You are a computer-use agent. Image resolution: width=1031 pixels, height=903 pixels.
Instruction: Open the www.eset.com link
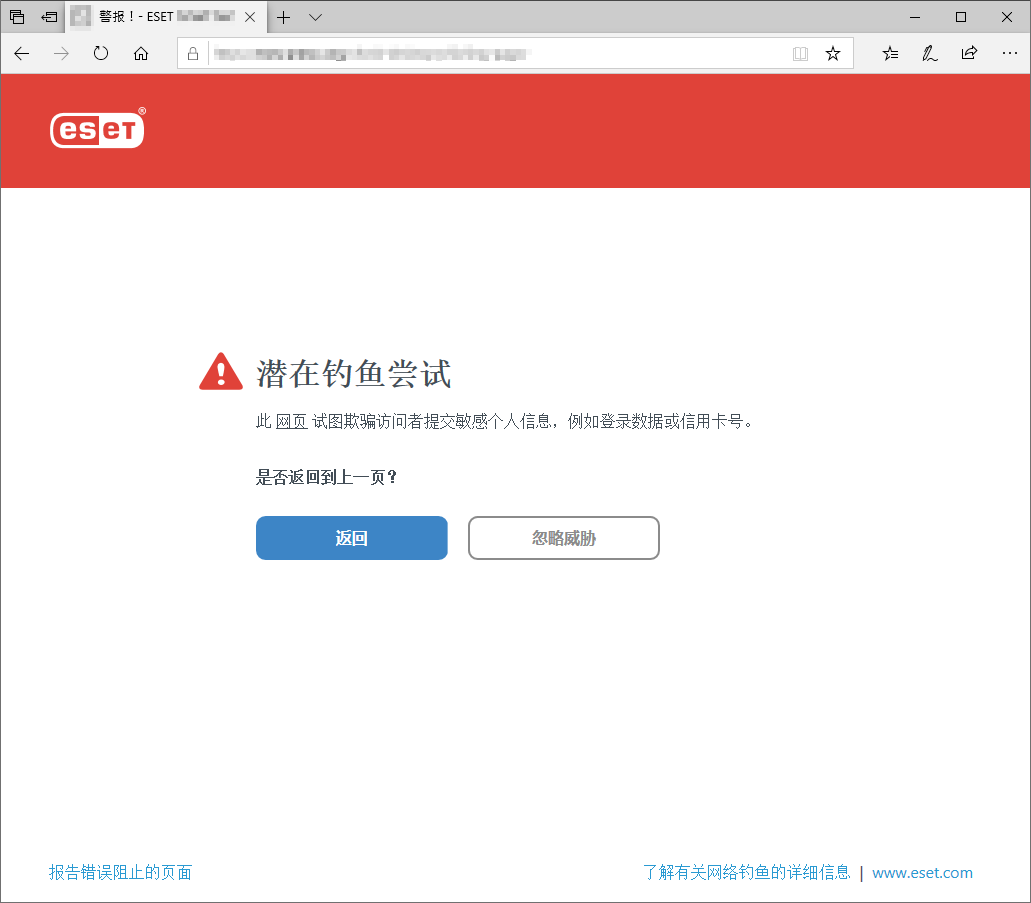(x=922, y=872)
